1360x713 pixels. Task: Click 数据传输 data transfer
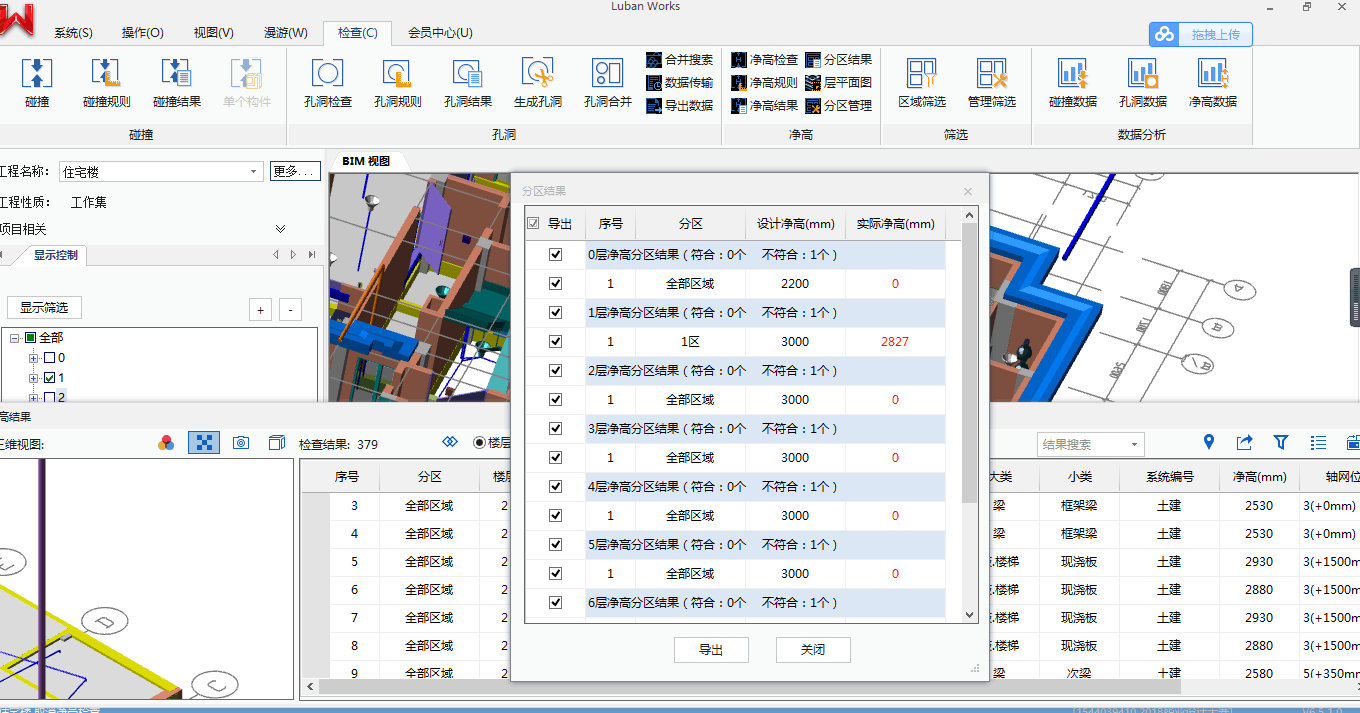point(680,83)
